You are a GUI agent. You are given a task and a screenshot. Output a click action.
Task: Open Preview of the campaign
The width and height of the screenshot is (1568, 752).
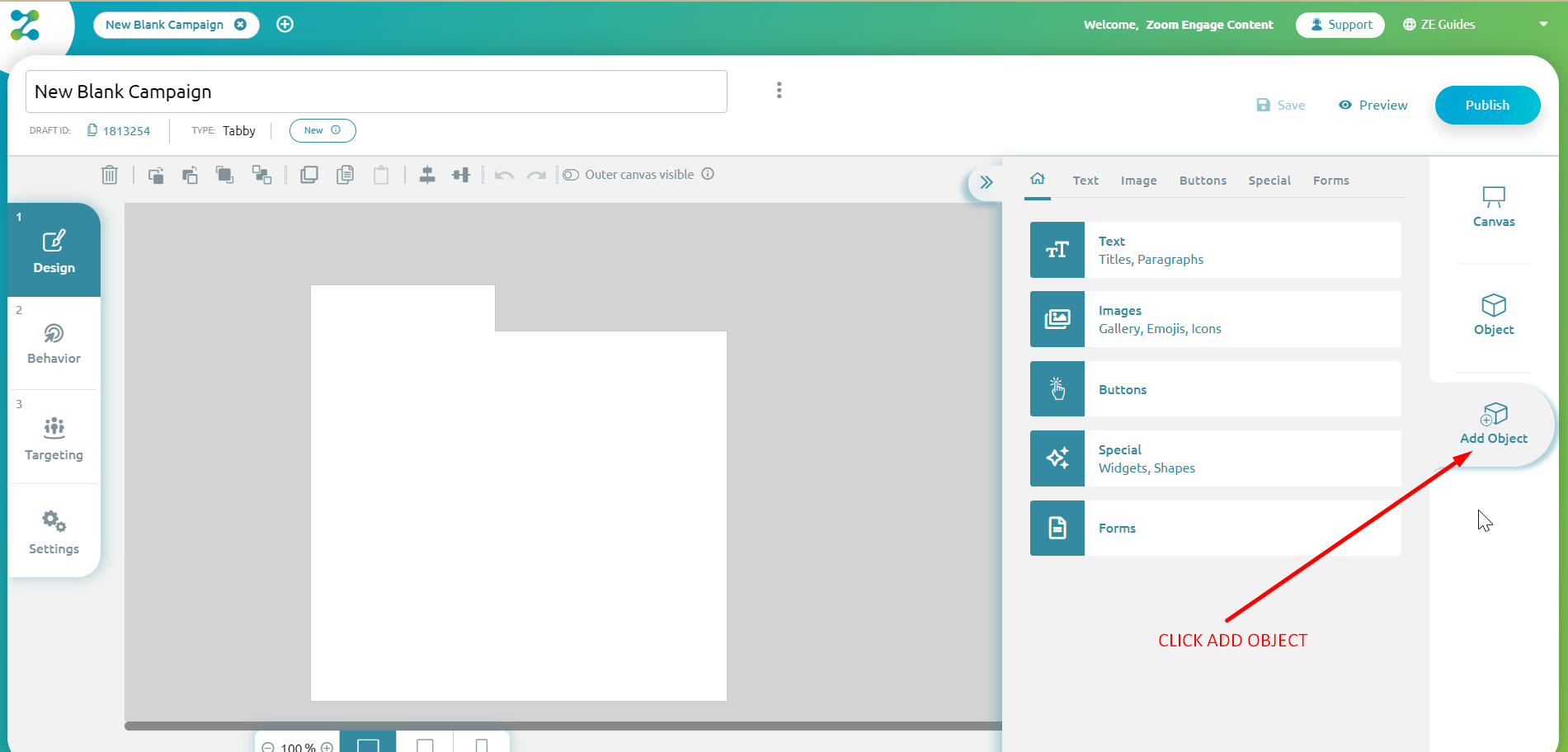tap(1373, 105)
